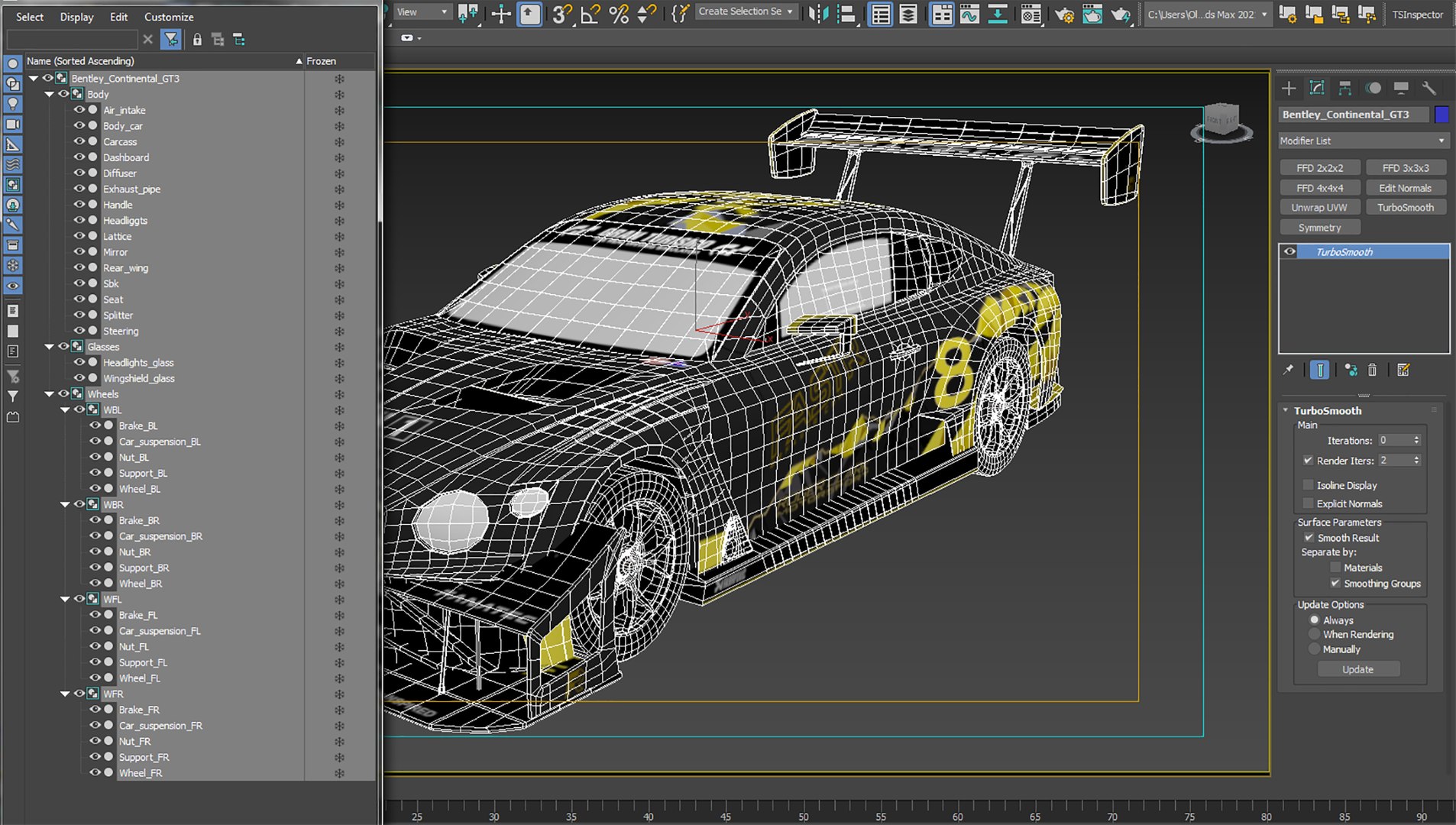
Task: Click the Spinner Snap icon
Action: point(646,14)
